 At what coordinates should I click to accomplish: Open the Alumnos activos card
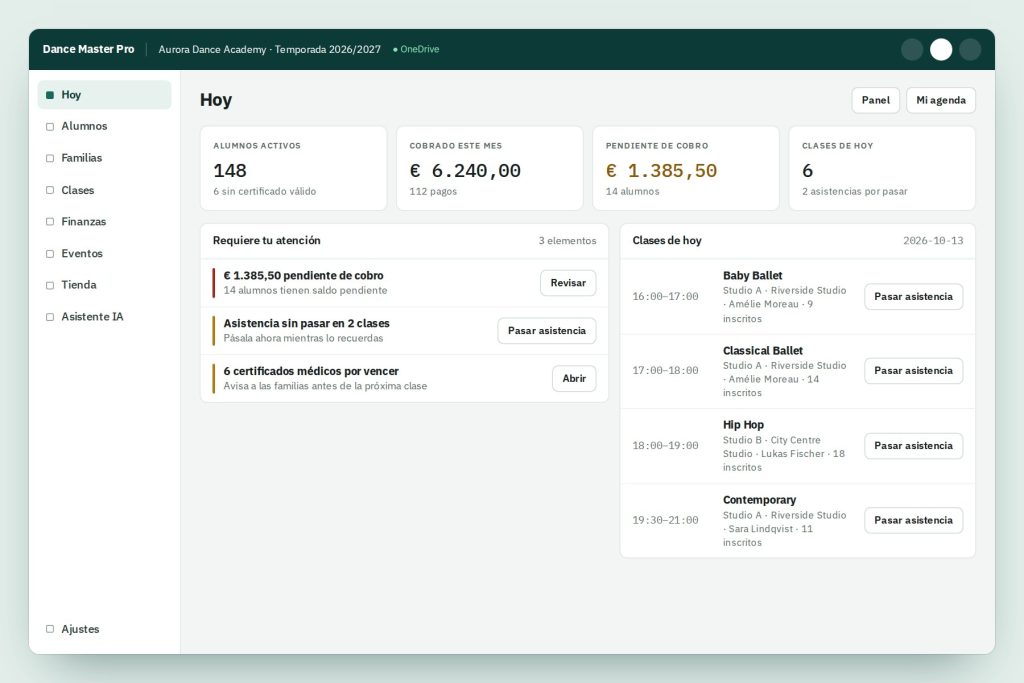[x=293, y=168]
